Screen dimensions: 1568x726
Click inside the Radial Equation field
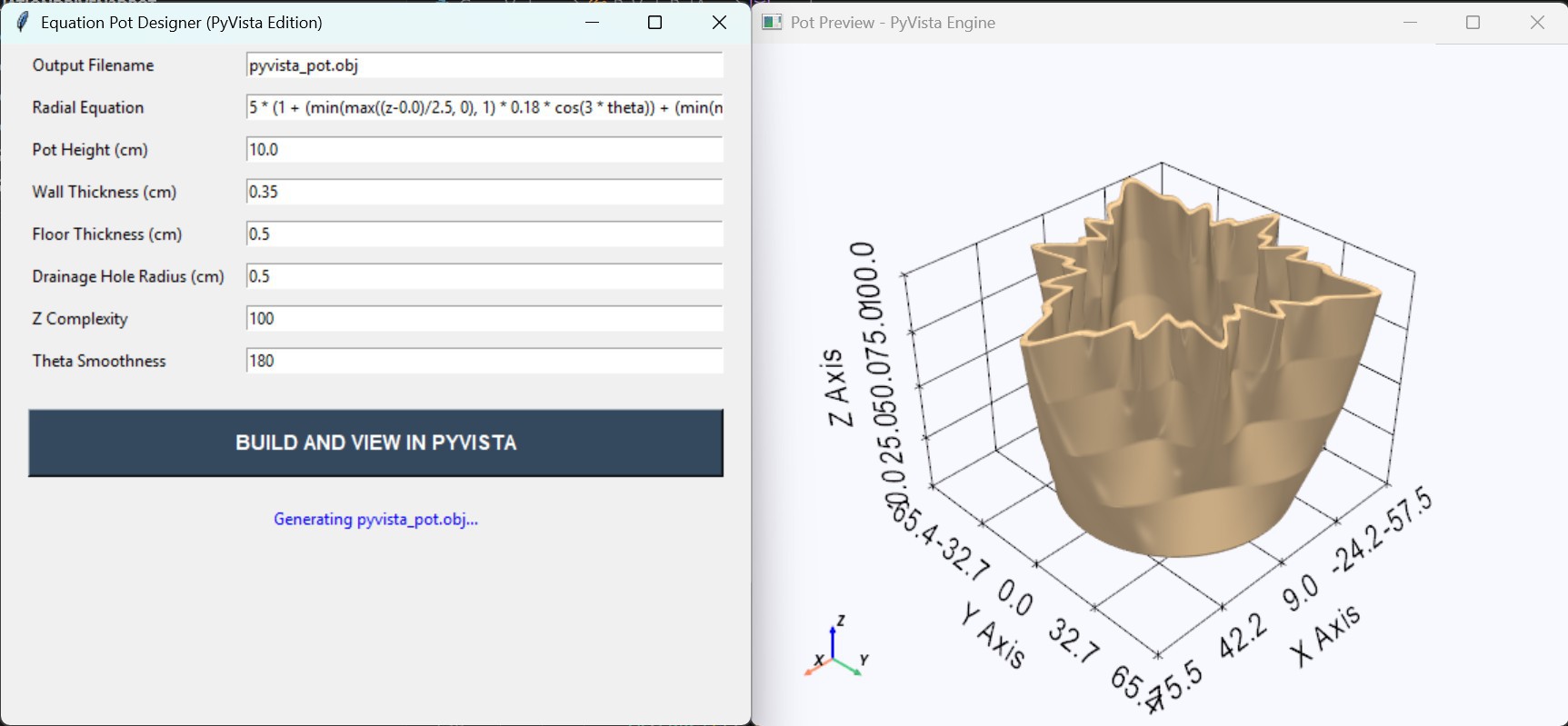click(484, 107)
